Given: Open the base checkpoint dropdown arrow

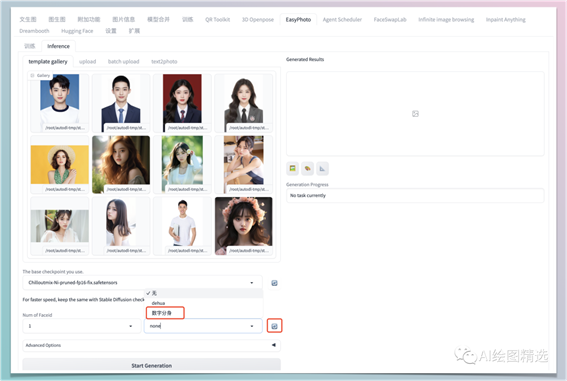Looking at the screenshot, I should click(252, 283).
